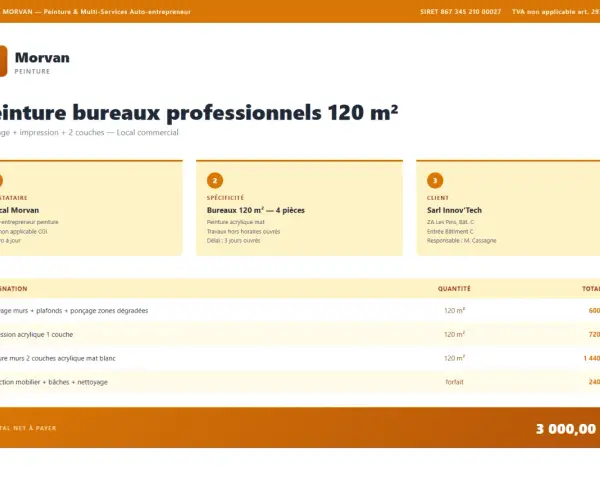Screen dimensions: 600x480
Task: Click the 120 m² quantity in ponçage row
Action: (x=455, y=310)
